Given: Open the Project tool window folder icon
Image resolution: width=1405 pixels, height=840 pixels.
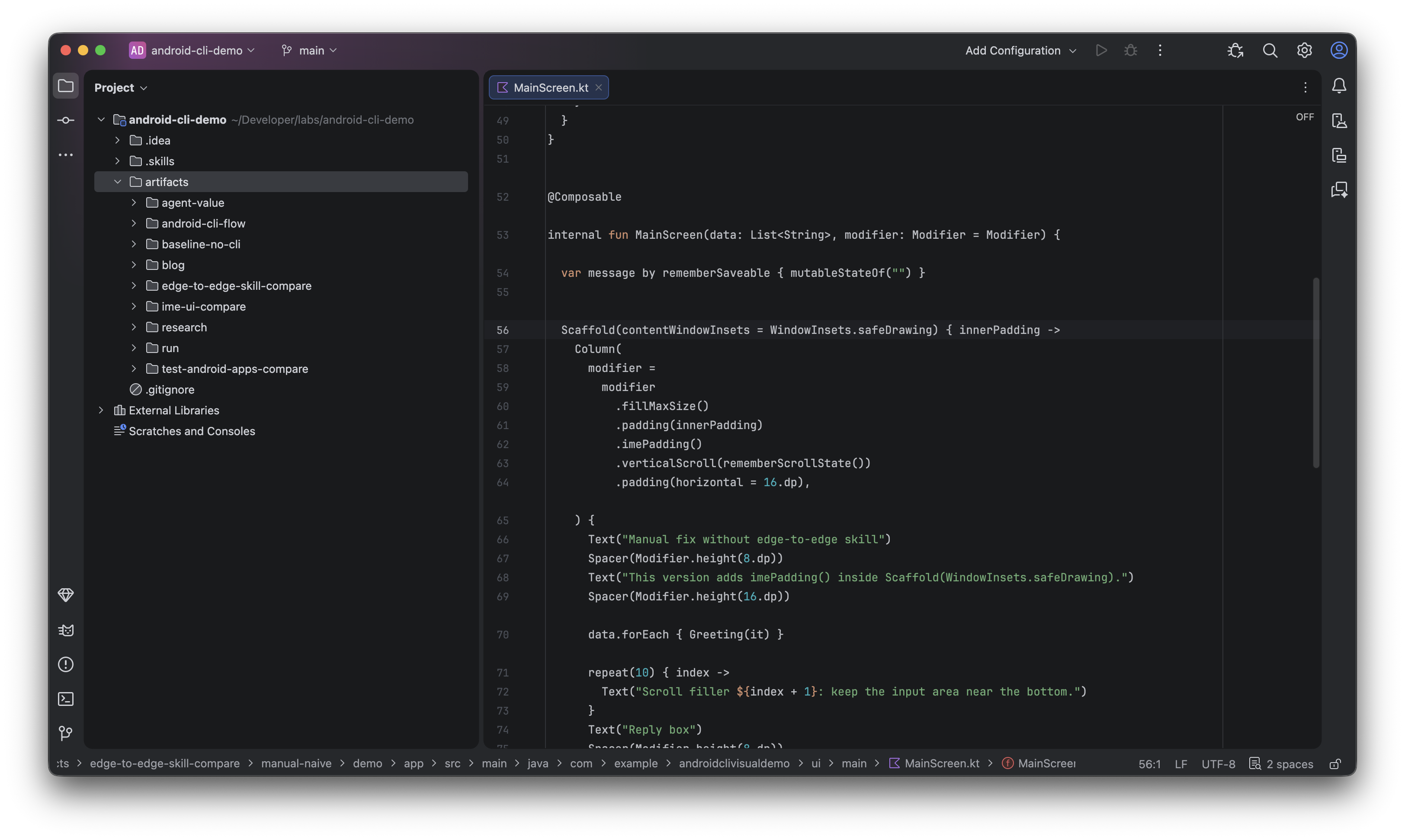Looking at the screenshot, I should pyautogui.click(x=66, y=86).
